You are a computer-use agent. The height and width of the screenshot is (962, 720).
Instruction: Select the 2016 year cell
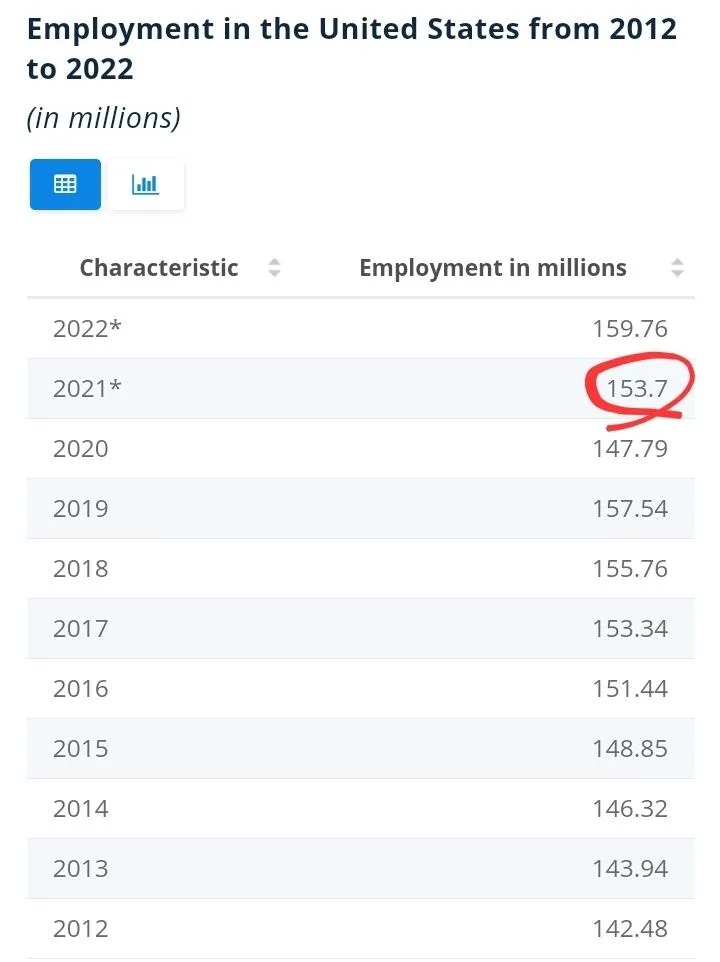[x=81, y=689]
